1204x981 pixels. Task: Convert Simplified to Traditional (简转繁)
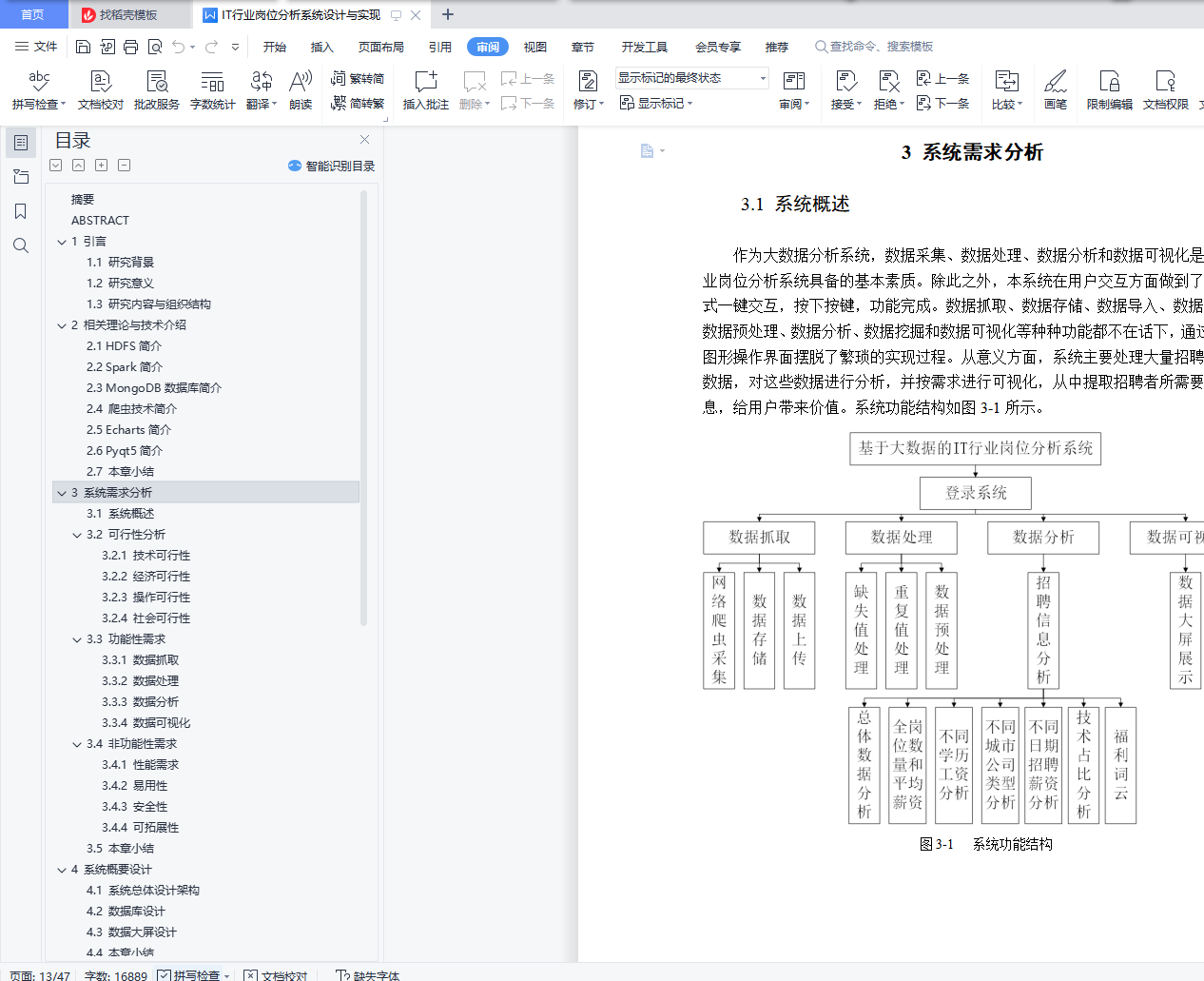pyautogui.click(x=358, y=103)
